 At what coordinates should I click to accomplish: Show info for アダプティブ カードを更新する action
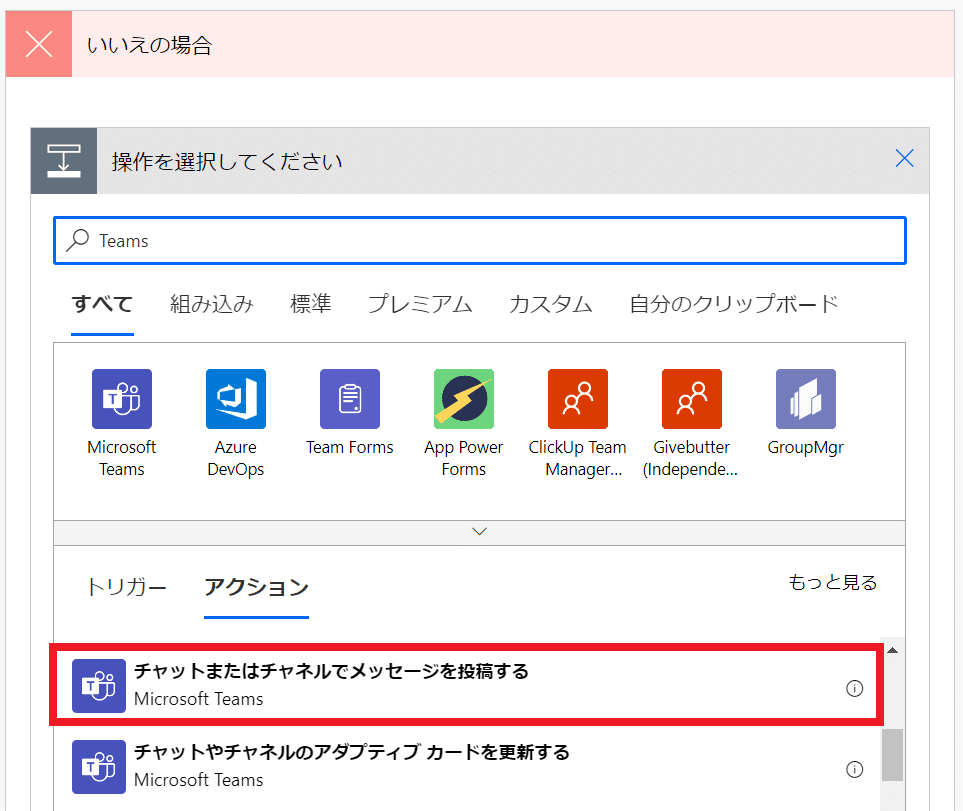(854, 769)
